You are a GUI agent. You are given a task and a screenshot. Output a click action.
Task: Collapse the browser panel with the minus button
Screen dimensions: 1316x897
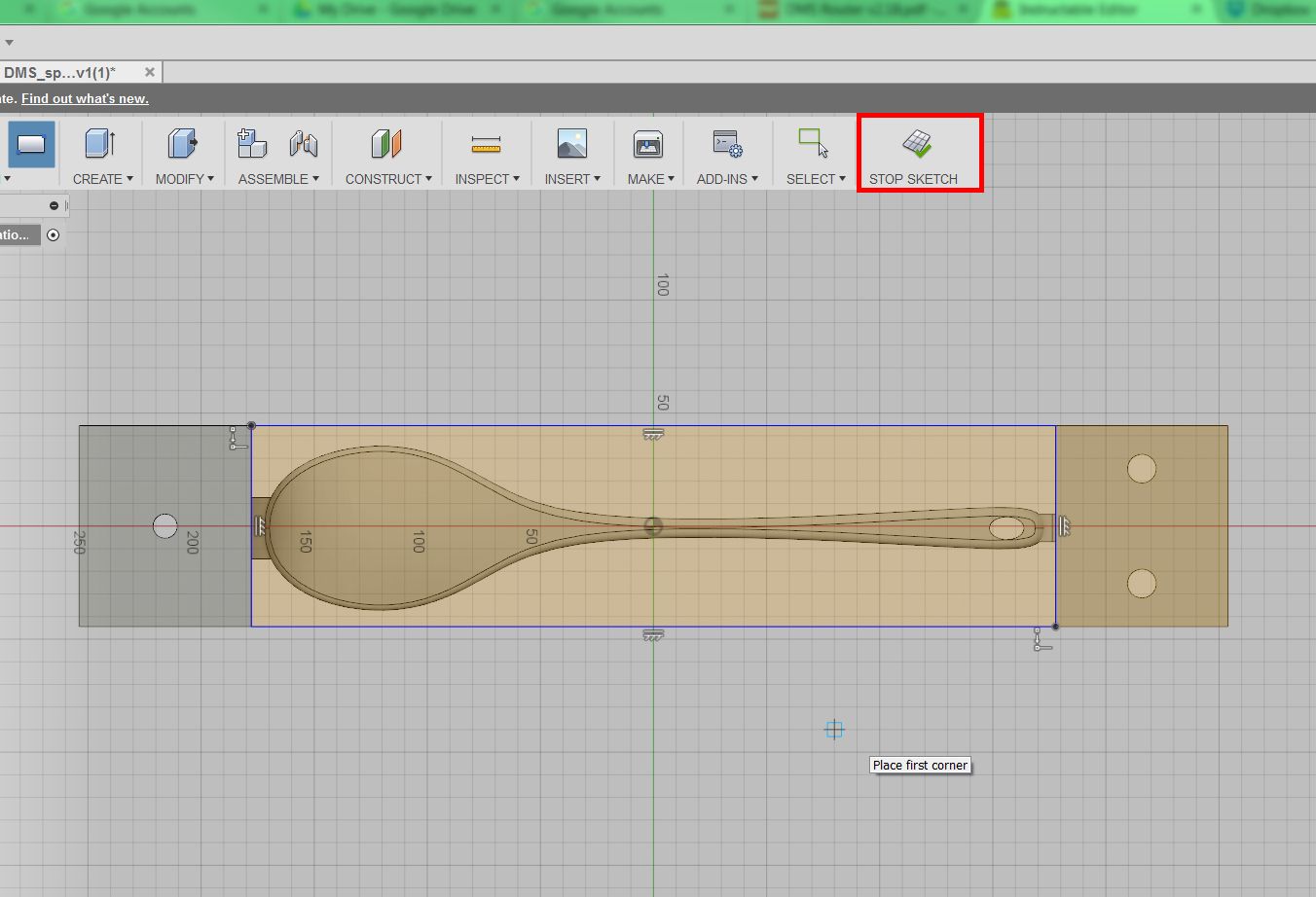point(54,205)
